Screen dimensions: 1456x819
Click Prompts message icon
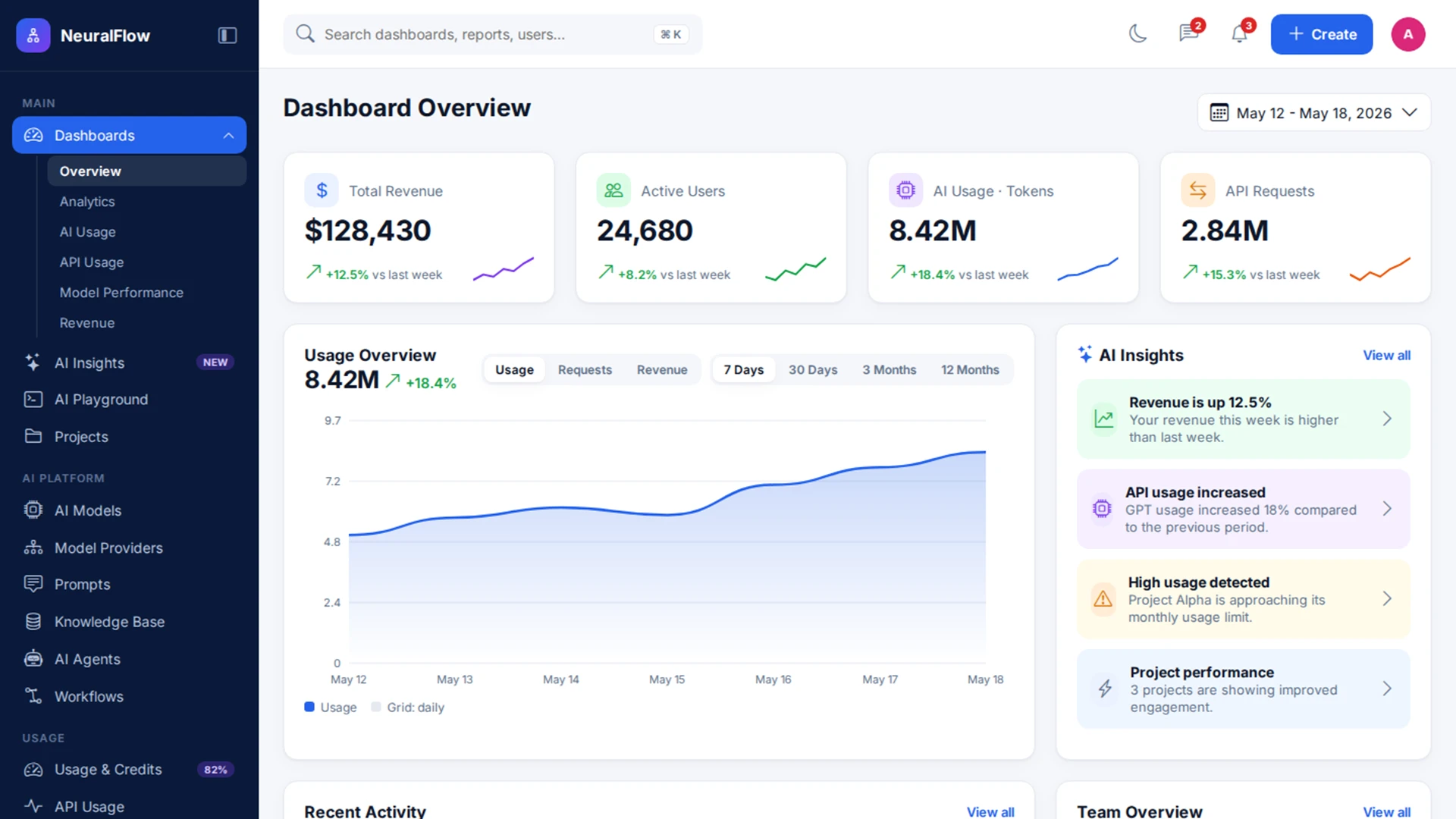pyautogui.click(x=33, y=584)
